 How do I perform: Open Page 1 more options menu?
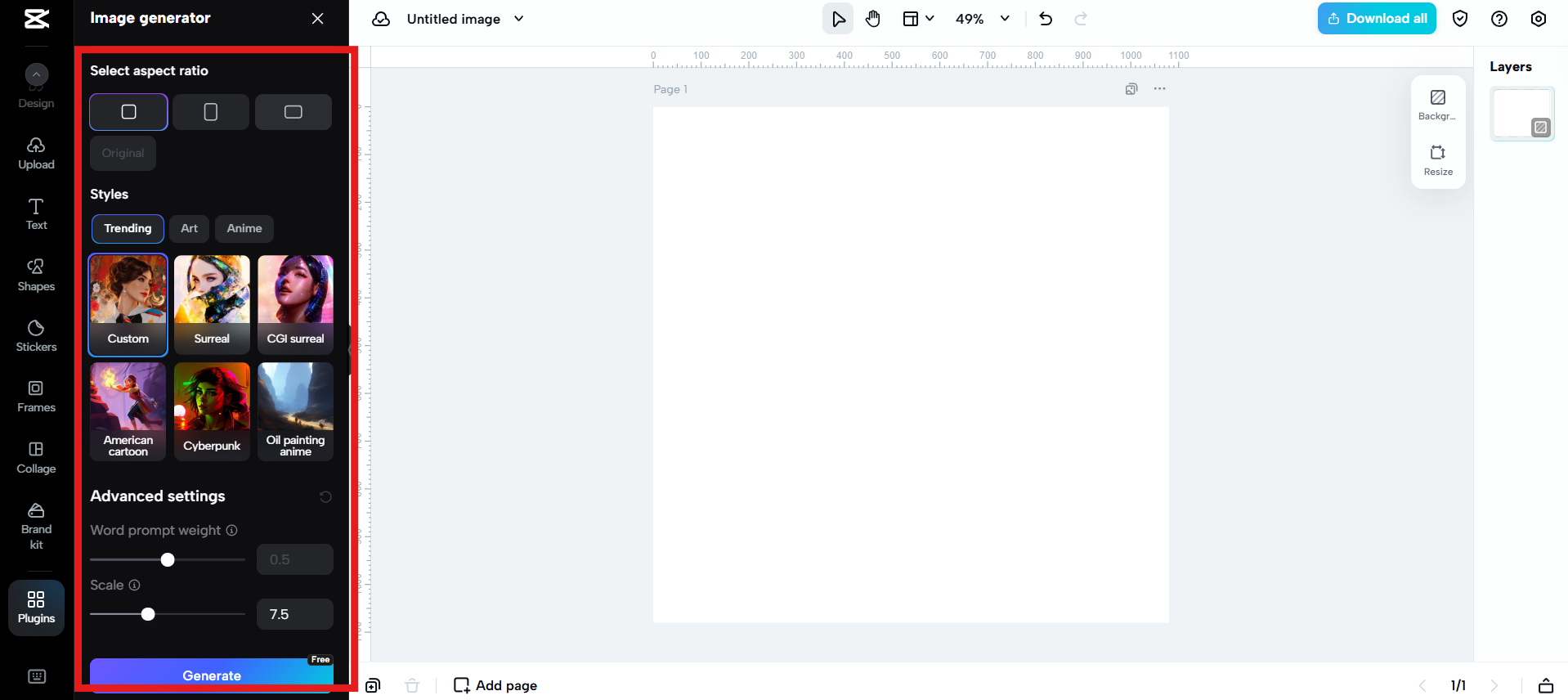(x=1160, y=88)
